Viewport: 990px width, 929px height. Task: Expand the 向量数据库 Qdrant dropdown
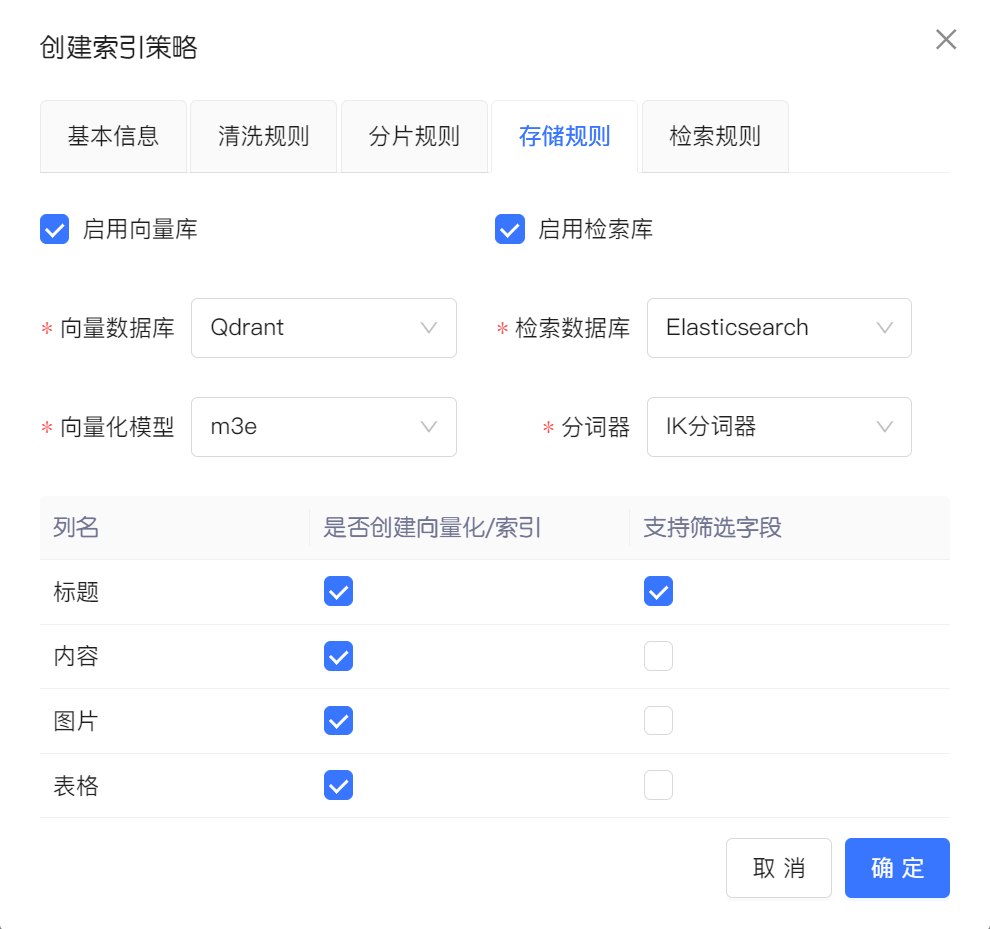click(323, 328)
